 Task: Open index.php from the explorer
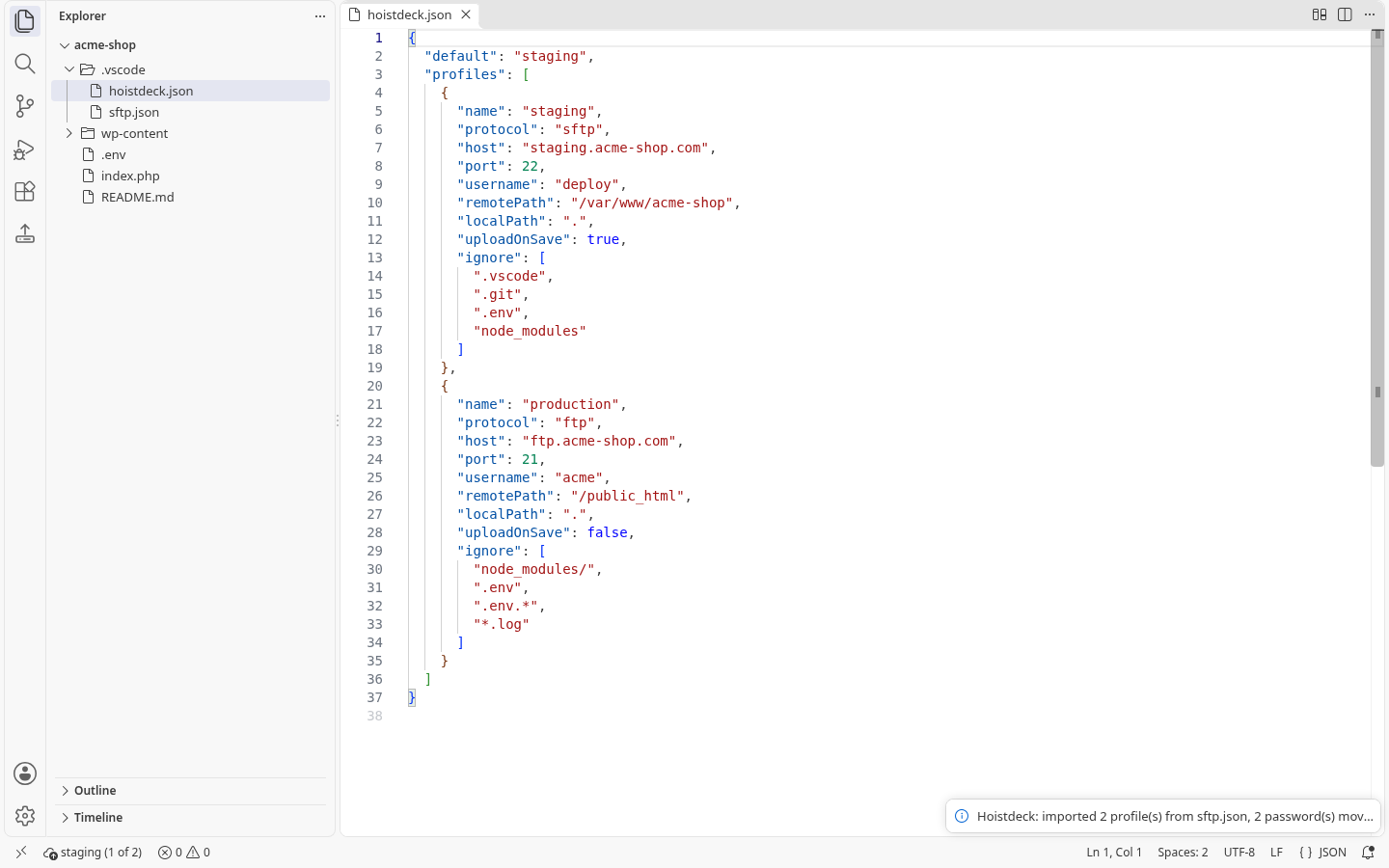pyautogui.click(x=190, y=176)
